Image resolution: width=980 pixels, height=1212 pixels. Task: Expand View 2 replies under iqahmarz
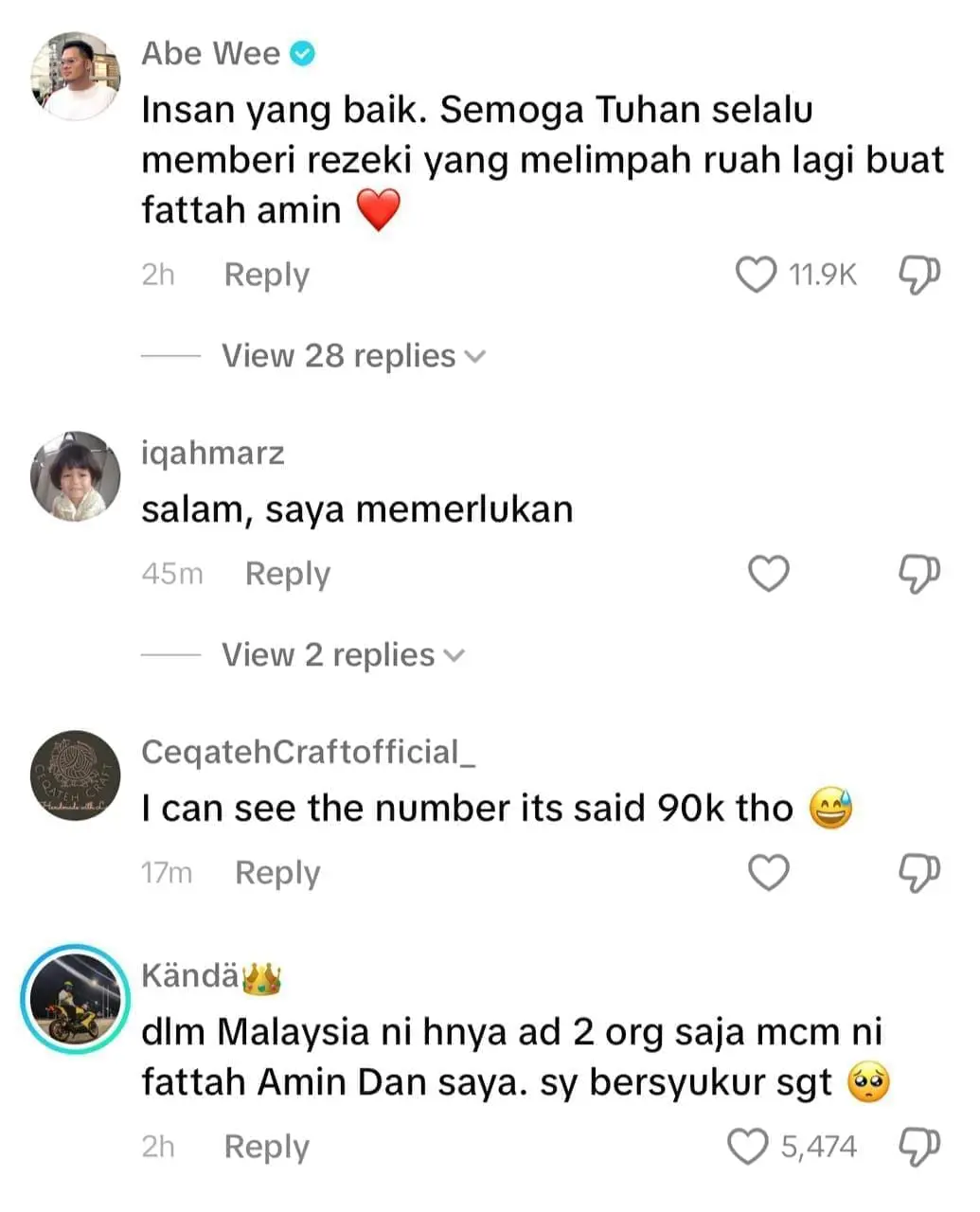[x=343, y=655]
